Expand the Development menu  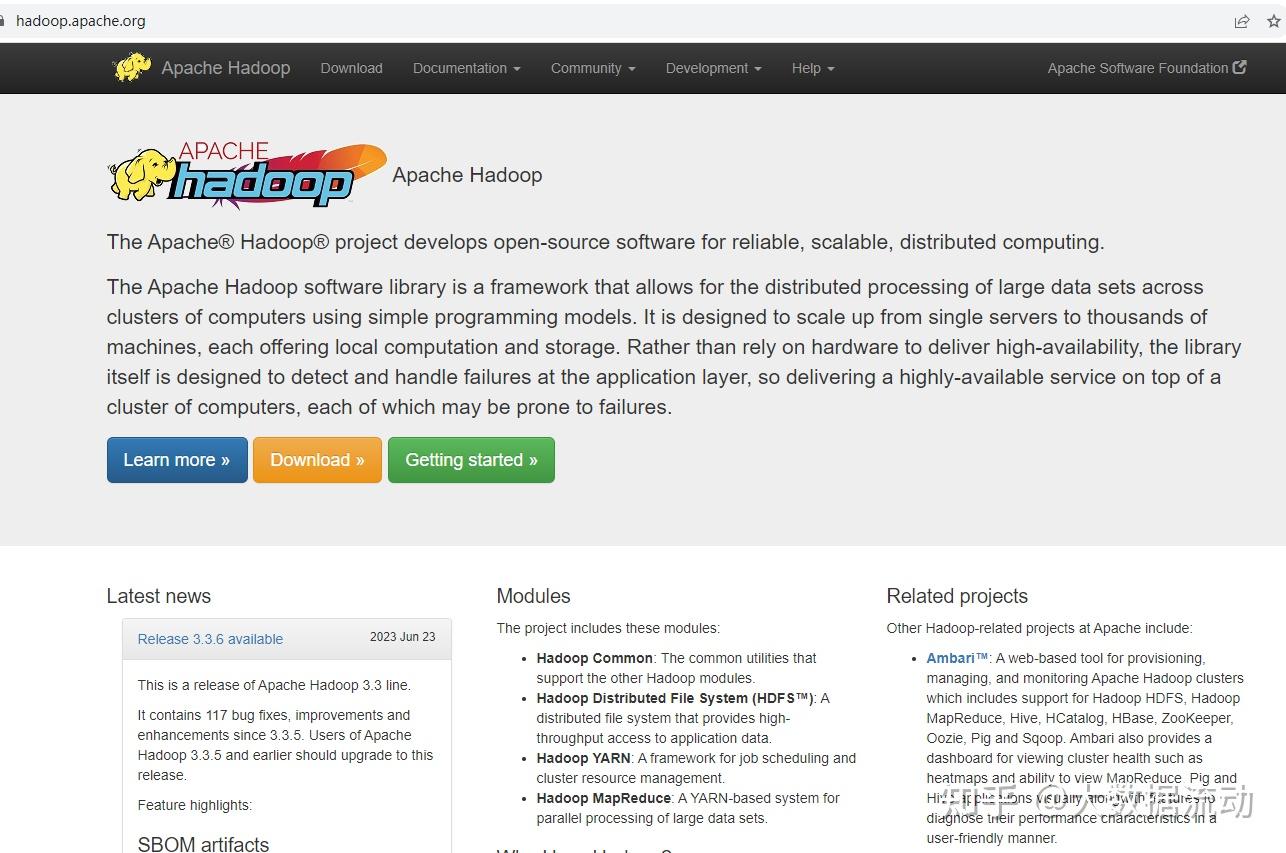click(712, 68)
